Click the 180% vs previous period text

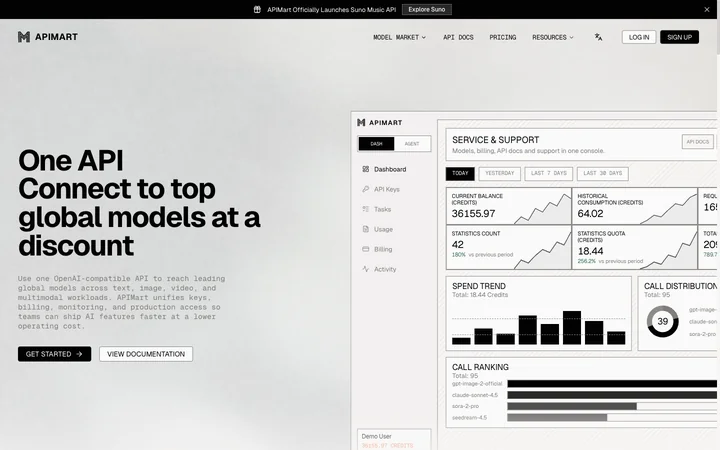pos(482,254)
